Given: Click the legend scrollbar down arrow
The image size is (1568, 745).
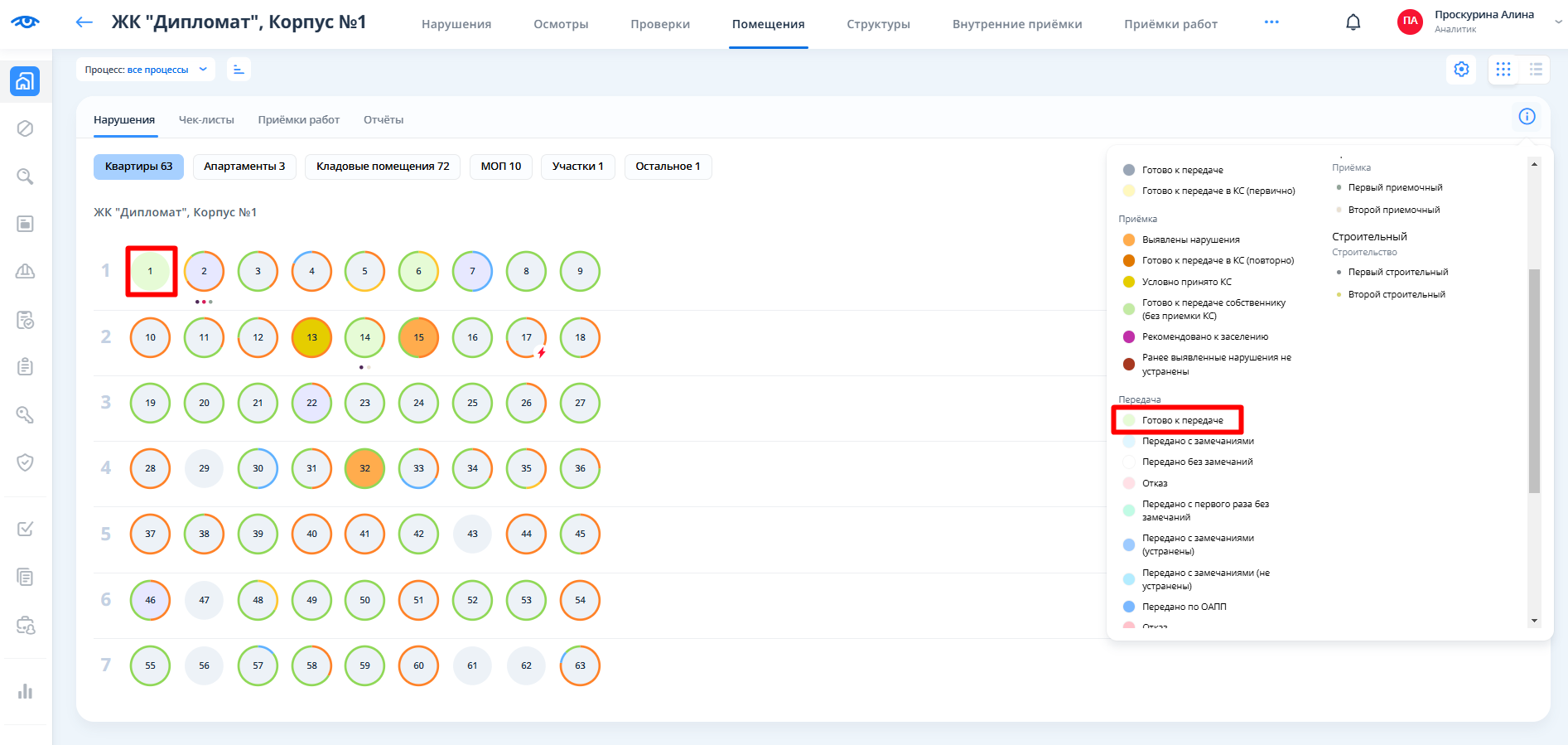Looking at the screenshot, I should pos(1534,621).
